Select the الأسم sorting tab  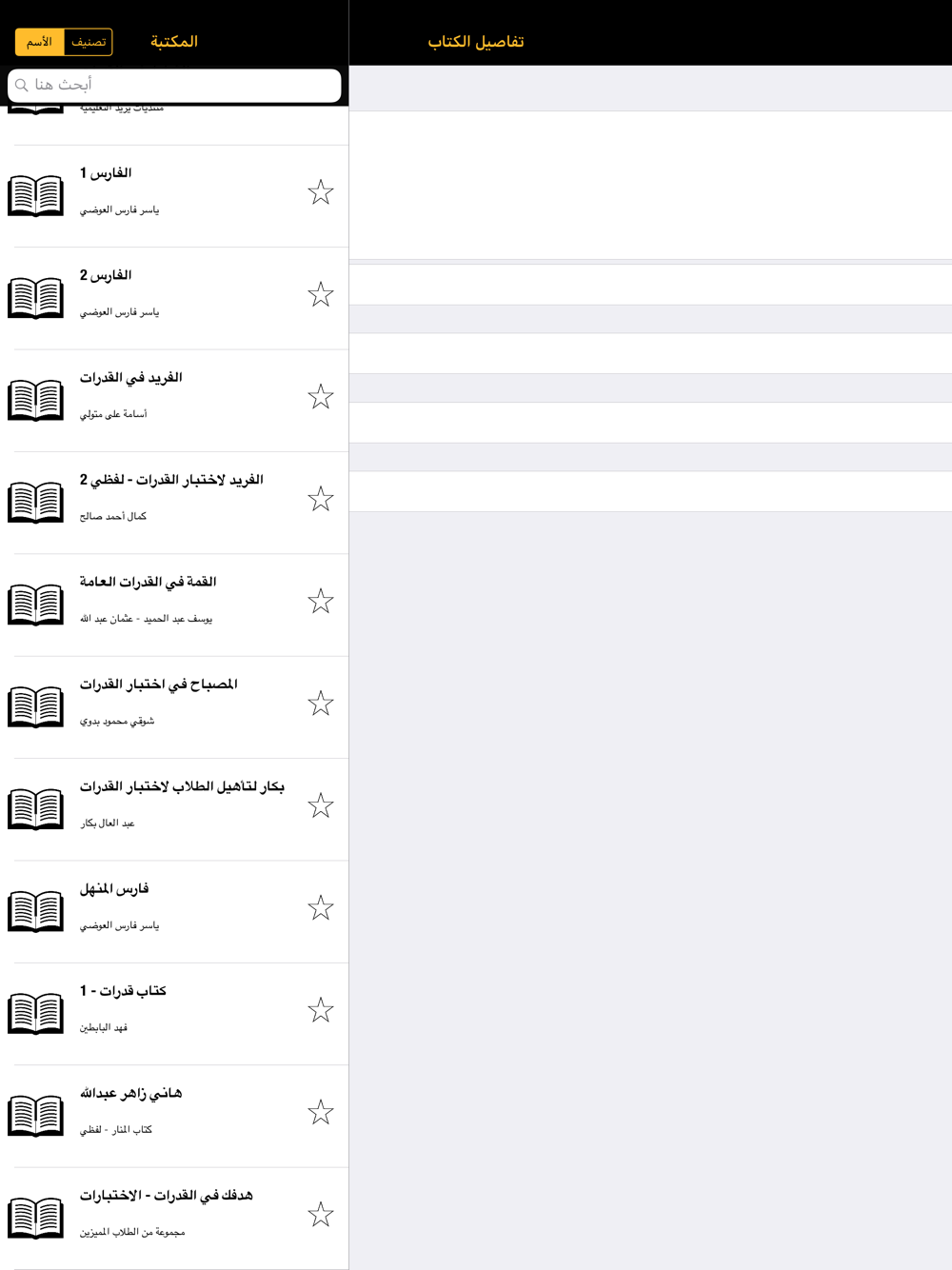pos(40,42)
